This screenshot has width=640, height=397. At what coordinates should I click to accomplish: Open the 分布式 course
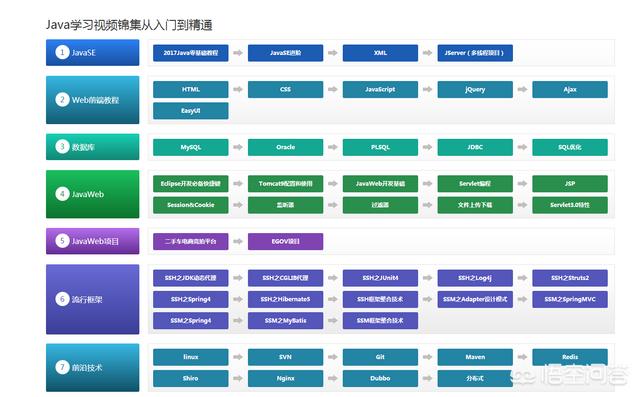(475, 378)
